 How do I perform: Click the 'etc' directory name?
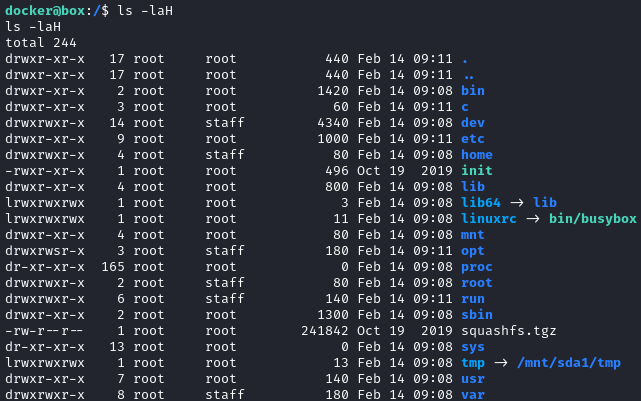click(x=473, y=139)
